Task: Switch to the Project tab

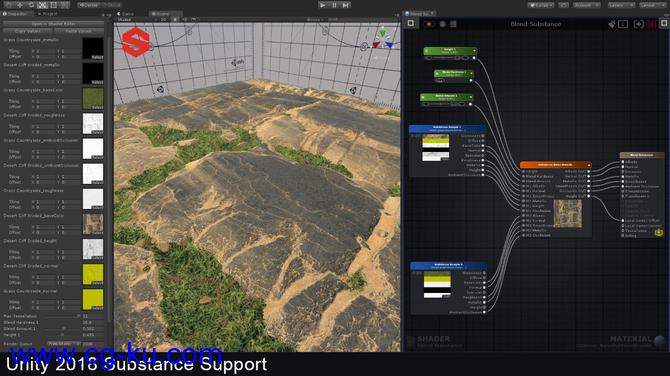Action: (x=48, y=14)
